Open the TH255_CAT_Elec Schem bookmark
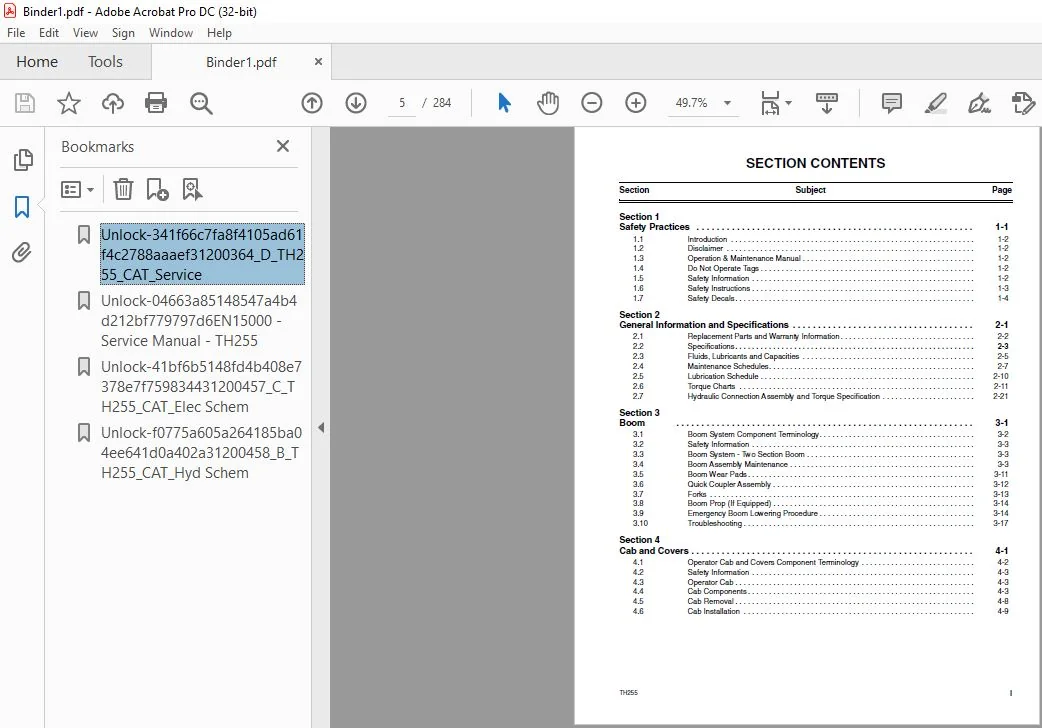1042x728 pixels. pyautogui.click(x=201, y=386)
